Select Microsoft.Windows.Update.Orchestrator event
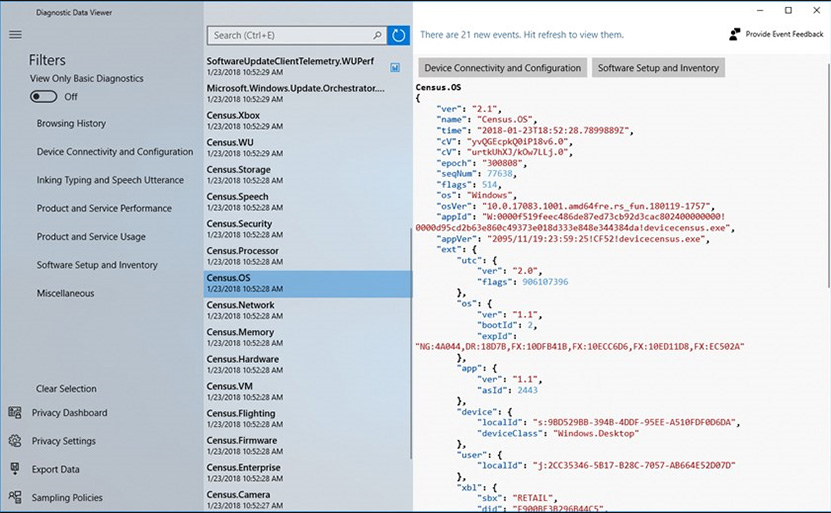The width and height of the screenshot is (831, 513). click(307, 93)
